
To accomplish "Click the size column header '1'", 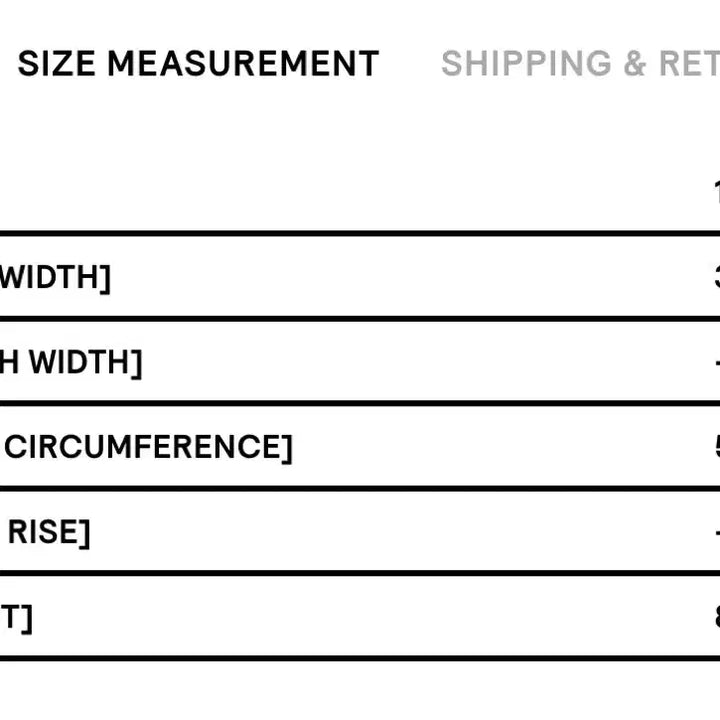I will click(715, 192).
